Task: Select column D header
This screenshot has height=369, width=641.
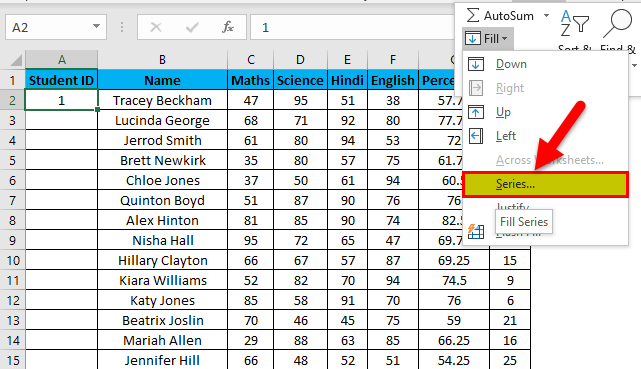Action: (x=300, y=60)
